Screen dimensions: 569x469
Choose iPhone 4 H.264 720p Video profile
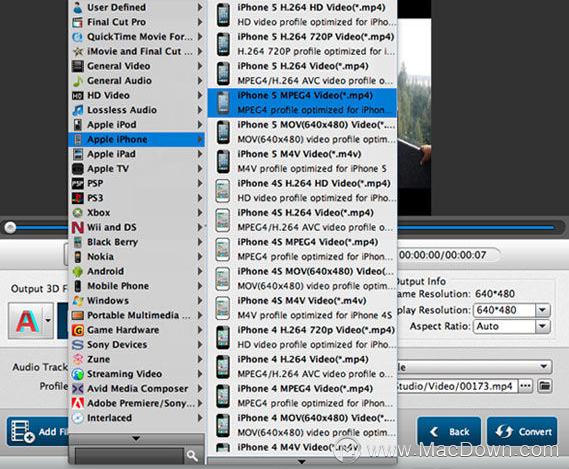(302, 337)
